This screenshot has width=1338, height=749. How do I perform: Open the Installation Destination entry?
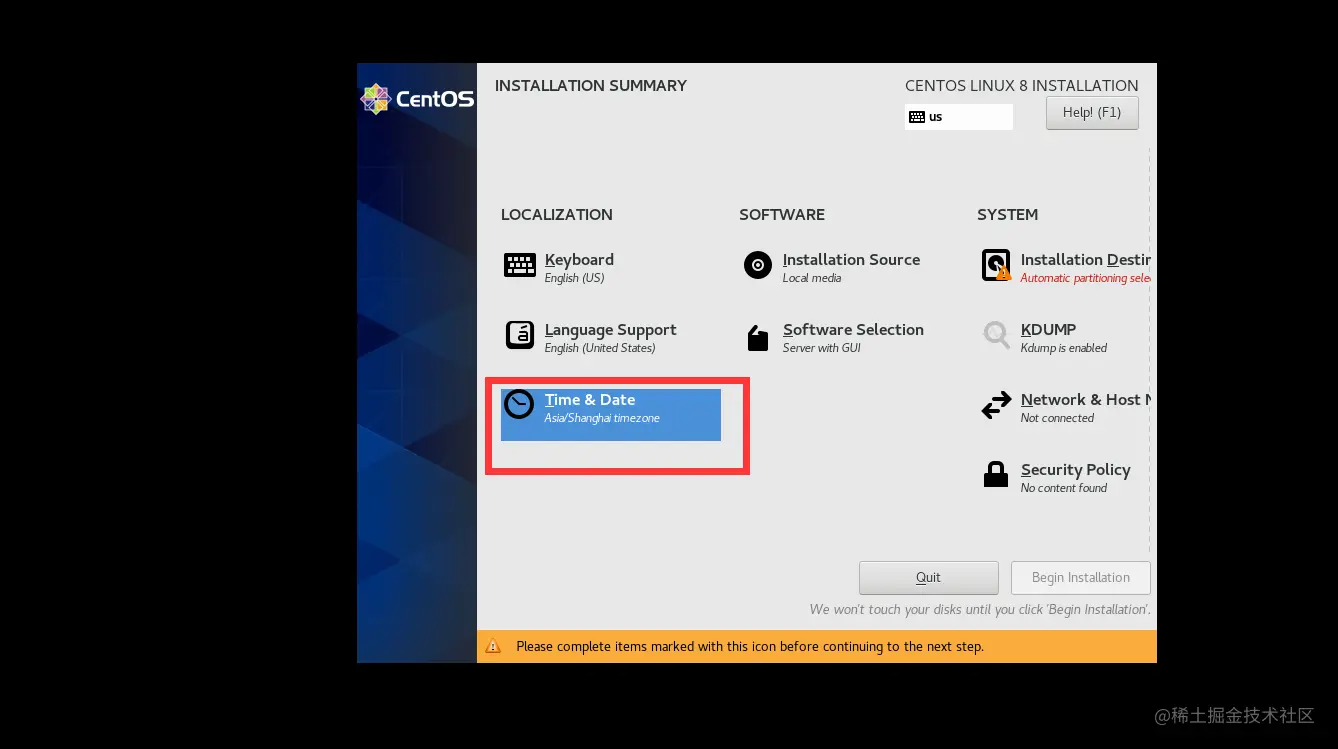(x=1066, y=266)
